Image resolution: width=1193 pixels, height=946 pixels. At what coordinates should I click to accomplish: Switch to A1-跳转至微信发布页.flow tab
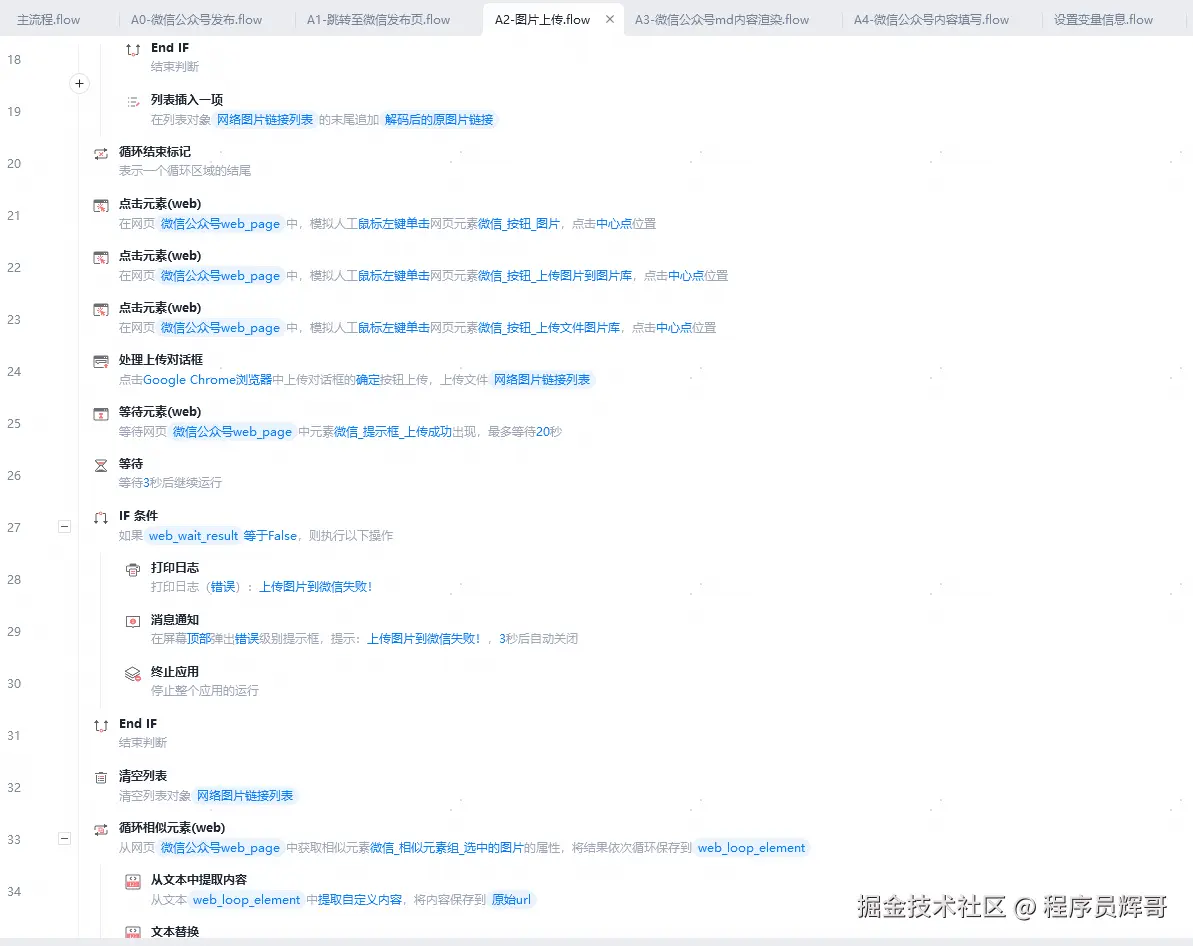378,20
